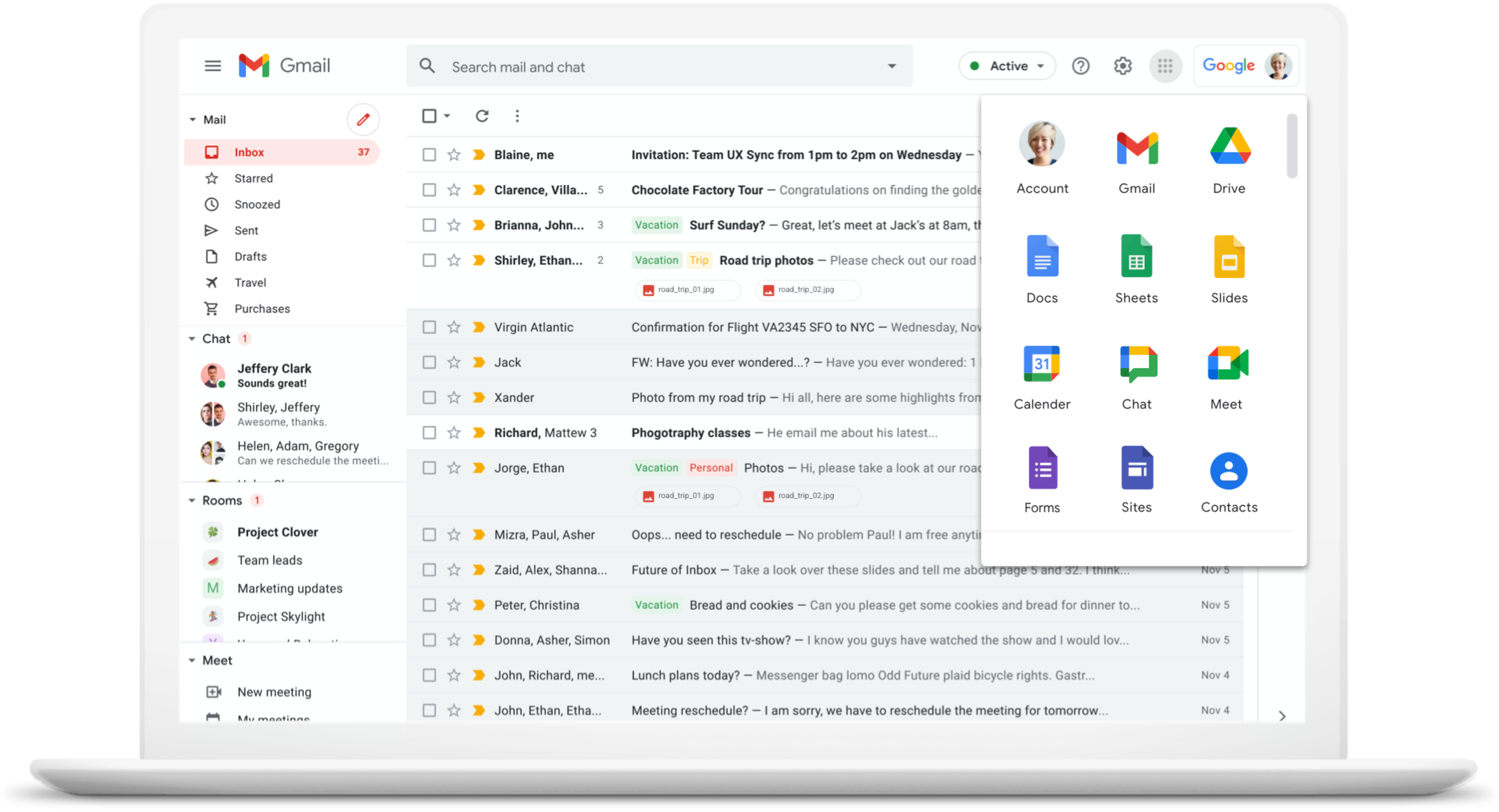
Task: Star the Virgin Atlantic email
Action: [x=454, y=327]
